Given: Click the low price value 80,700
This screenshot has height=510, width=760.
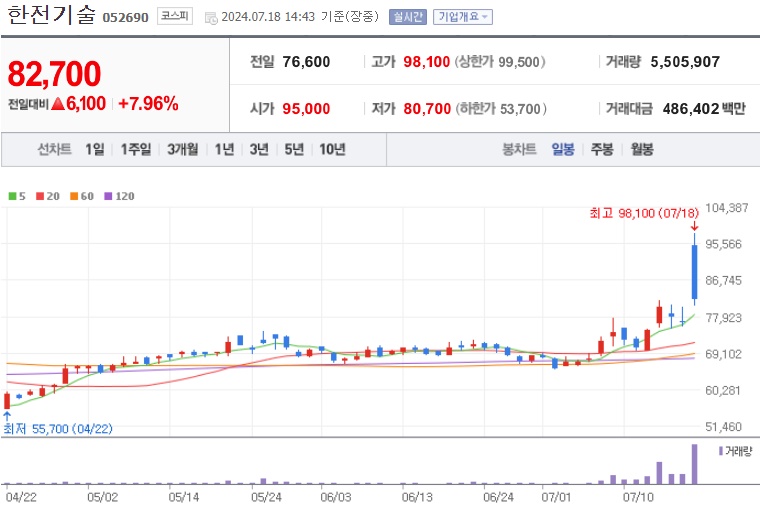Looking at the screenshot, I should (x=427, y=109).
